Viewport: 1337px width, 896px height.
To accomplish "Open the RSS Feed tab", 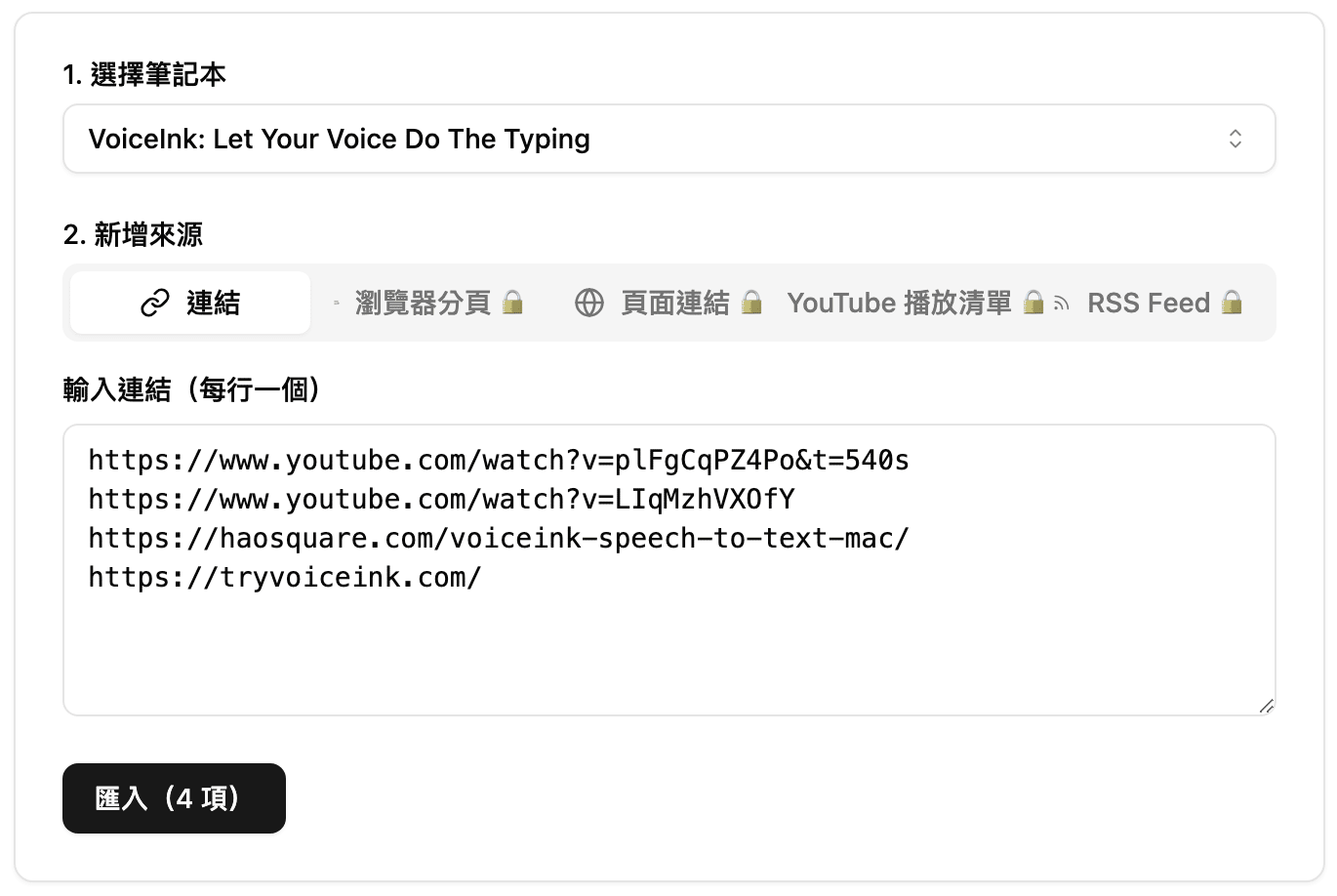I will pos(1148,304).
